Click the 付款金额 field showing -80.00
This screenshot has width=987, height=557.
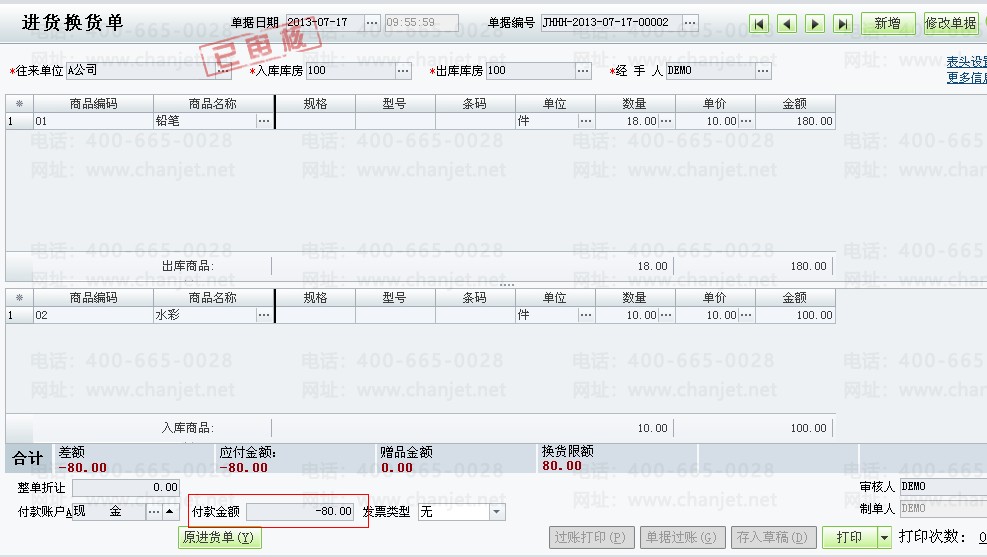pos(300,512)
